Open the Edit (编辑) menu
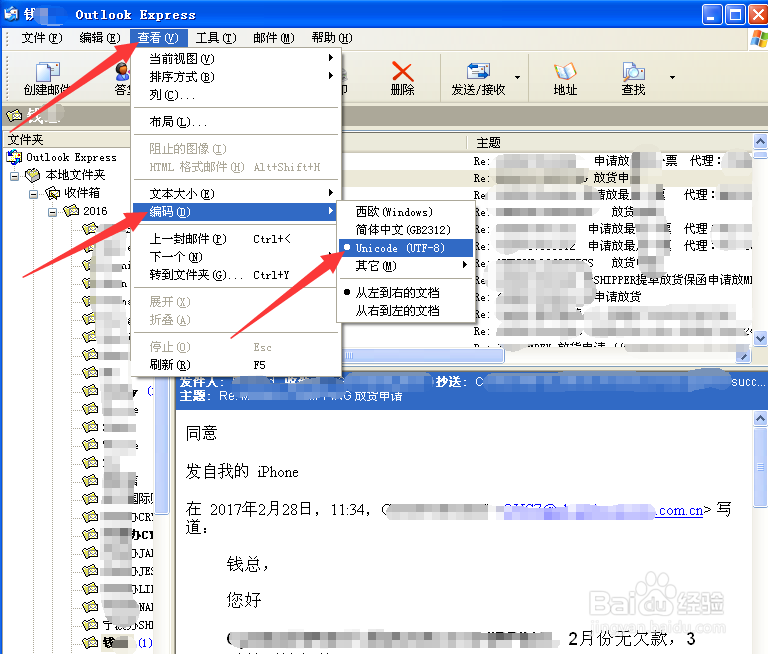Image resolution: width=768 pixels, height=654 pixels. pos(99,38)
